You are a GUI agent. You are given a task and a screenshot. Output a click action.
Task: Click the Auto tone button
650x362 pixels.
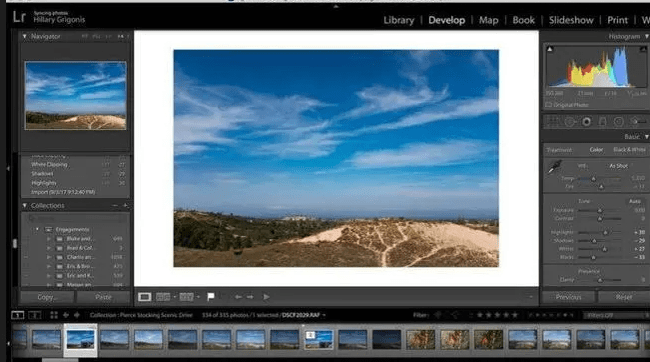635,201
